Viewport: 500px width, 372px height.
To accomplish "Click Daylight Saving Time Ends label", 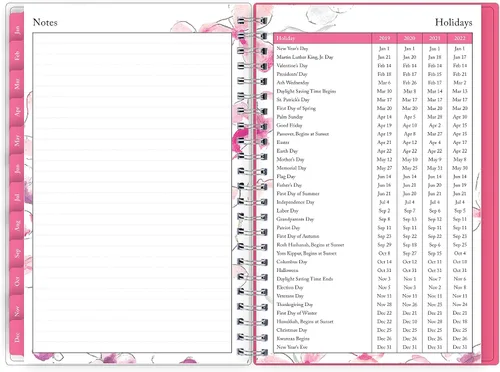I will point(305,279).
